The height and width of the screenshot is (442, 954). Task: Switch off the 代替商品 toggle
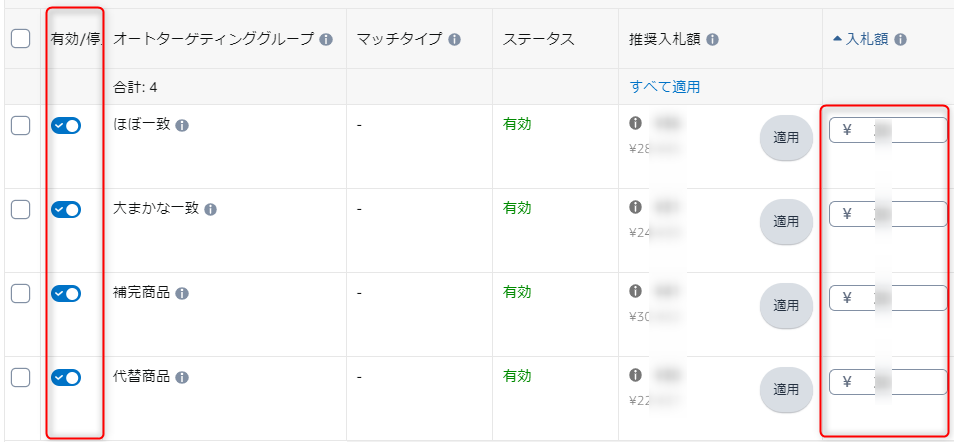[x=66, y=377]
